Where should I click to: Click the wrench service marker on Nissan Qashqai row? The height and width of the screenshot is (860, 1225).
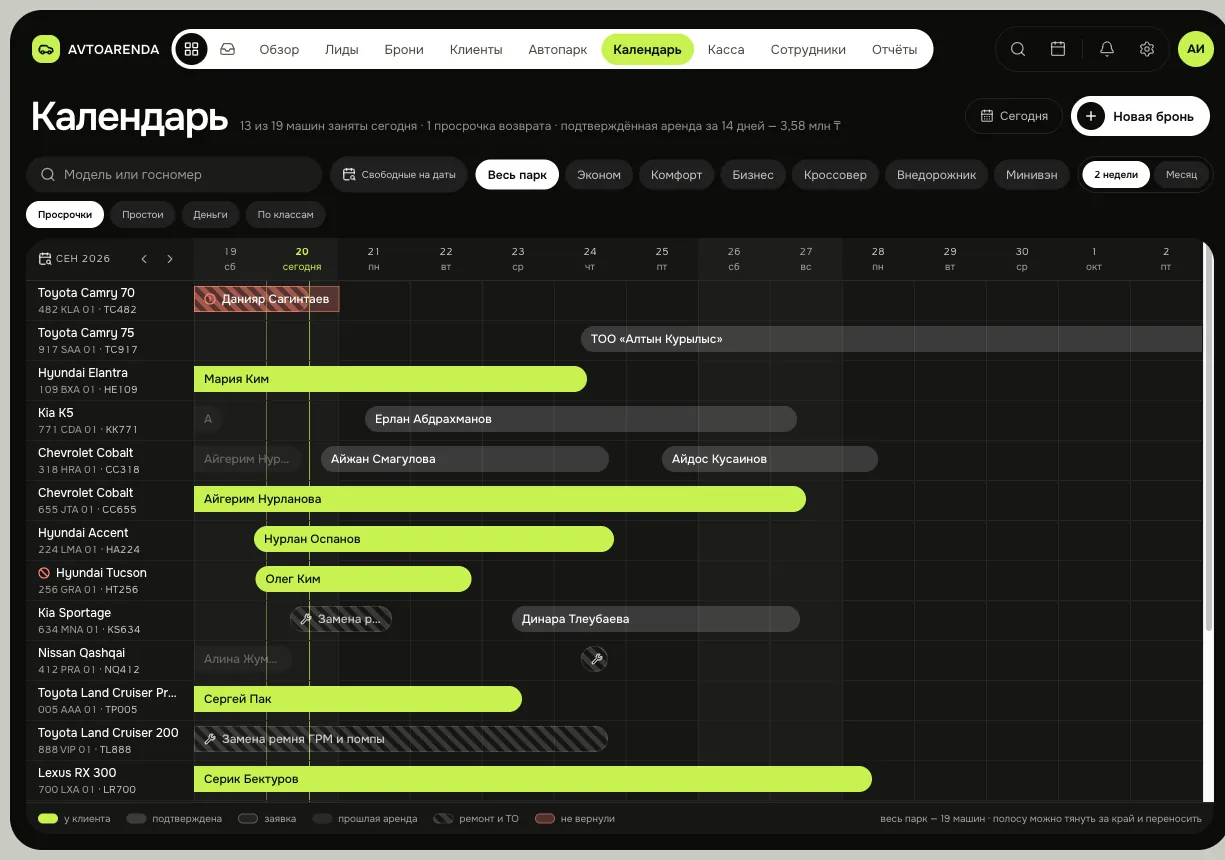(595, 659)
